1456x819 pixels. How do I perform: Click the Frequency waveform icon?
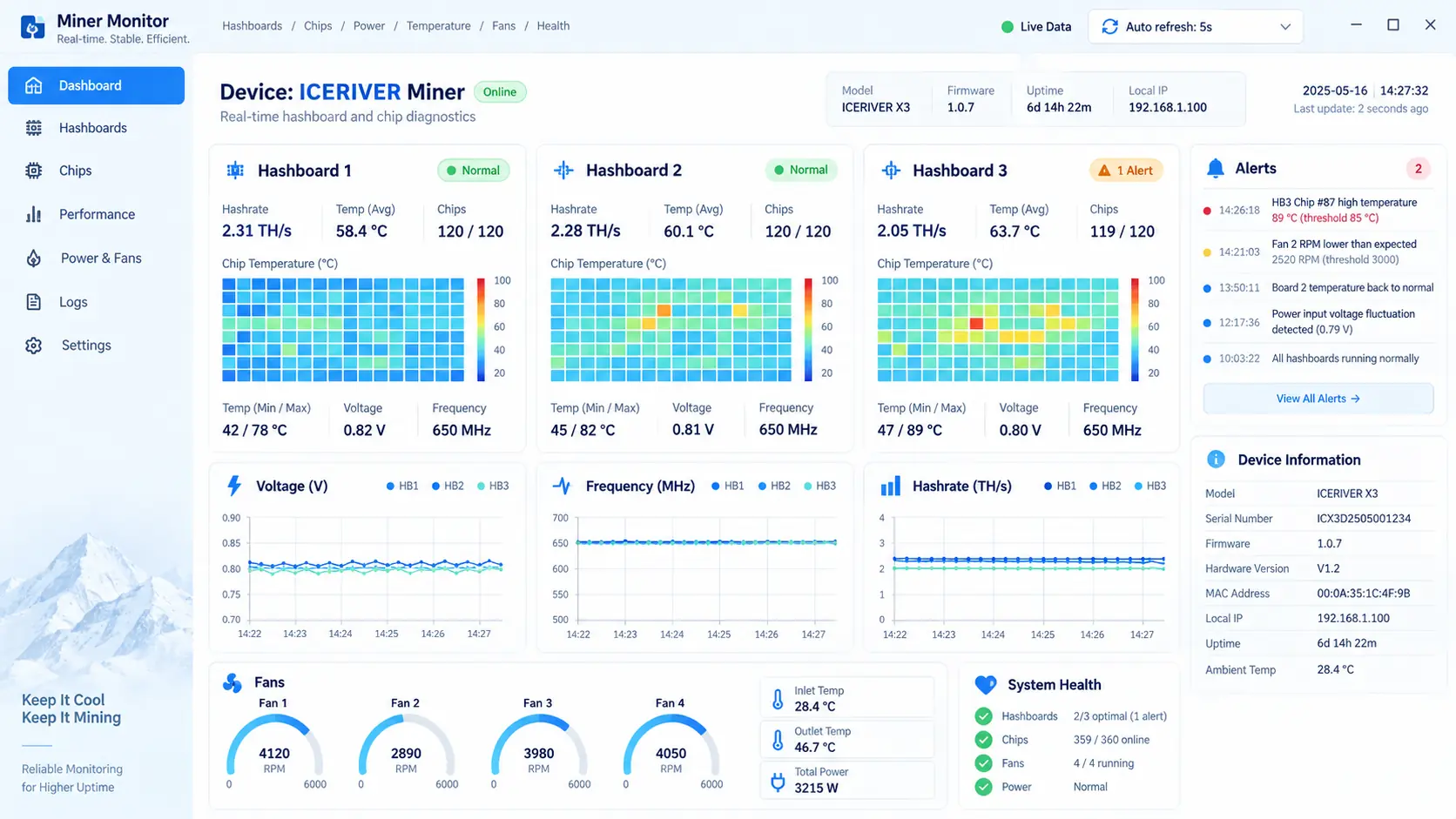tap(563, 486)
